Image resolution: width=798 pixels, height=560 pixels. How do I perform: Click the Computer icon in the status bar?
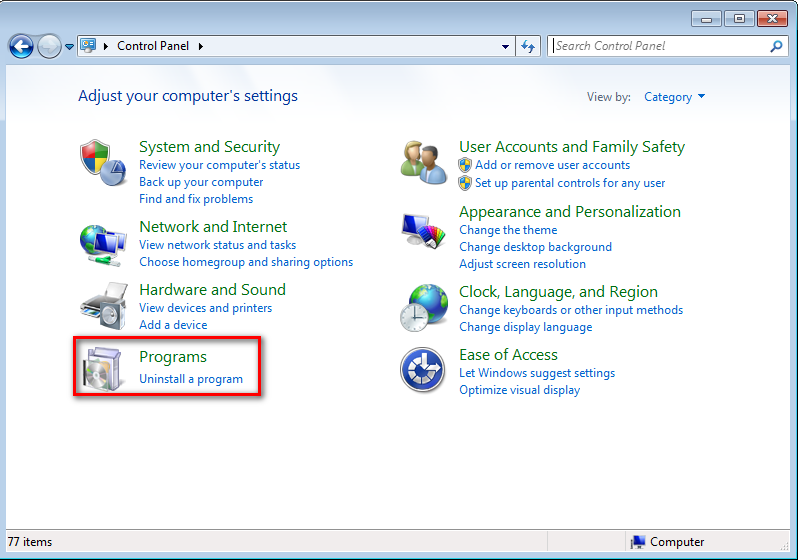point(637,542)
